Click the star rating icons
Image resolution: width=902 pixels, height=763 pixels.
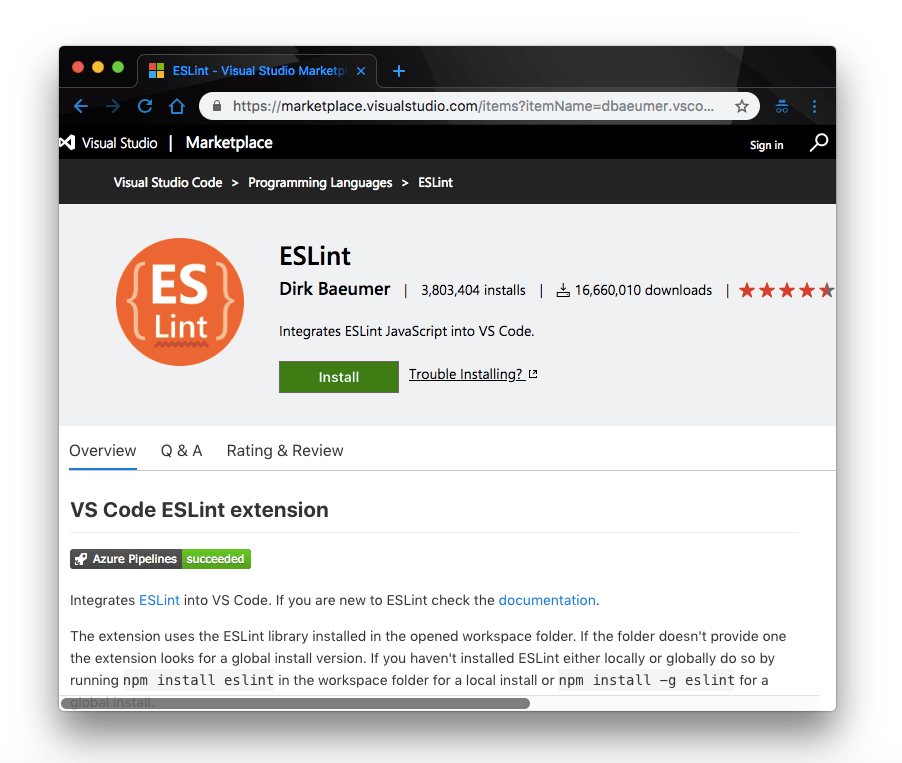pos(786,290)
